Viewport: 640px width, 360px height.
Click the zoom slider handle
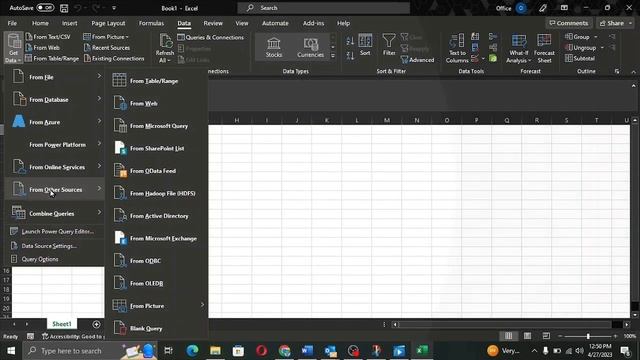pos(588,336)
